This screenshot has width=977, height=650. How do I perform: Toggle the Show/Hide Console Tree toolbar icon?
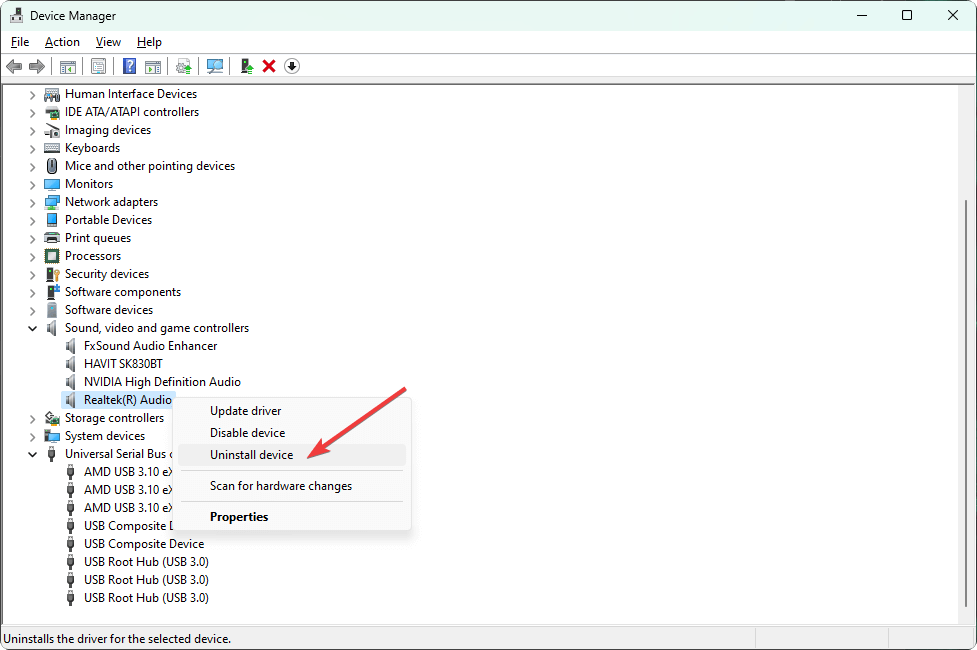[x=68, y=66]
